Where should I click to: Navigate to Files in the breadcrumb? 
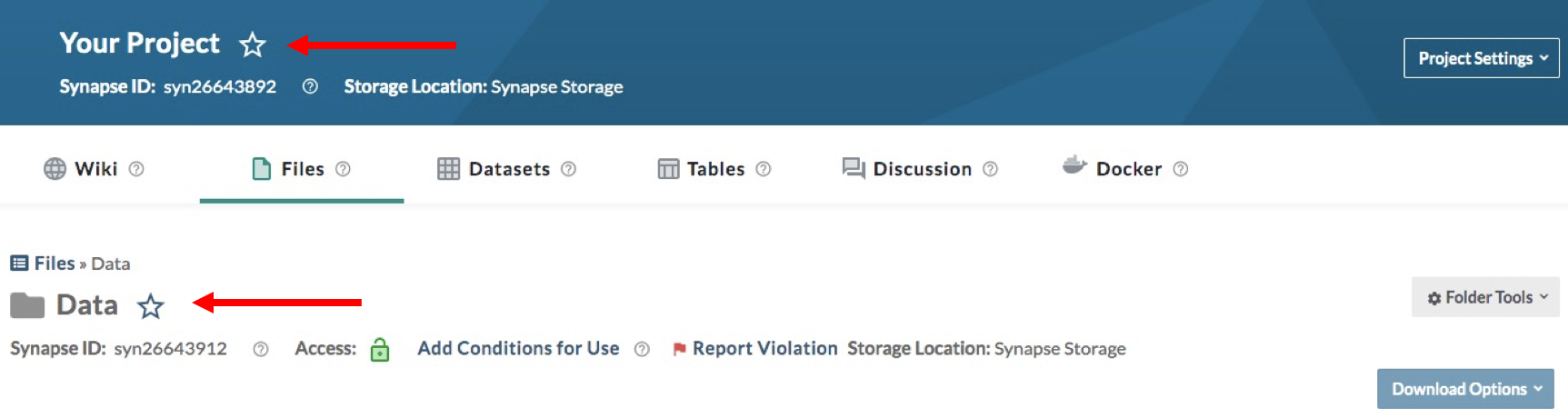[x=54, y=264]
